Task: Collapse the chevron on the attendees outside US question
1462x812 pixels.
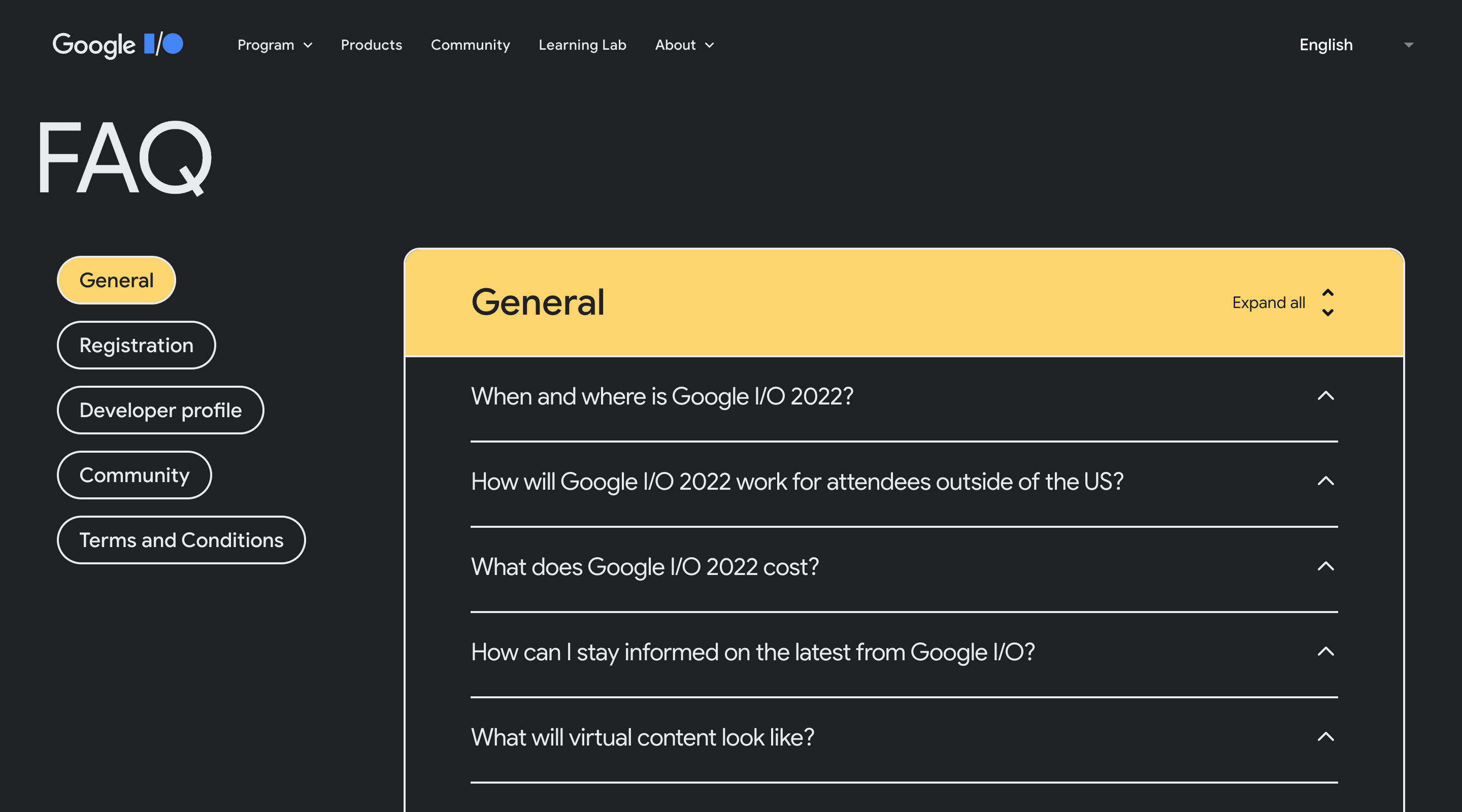Action: [x=1326, y=481]
